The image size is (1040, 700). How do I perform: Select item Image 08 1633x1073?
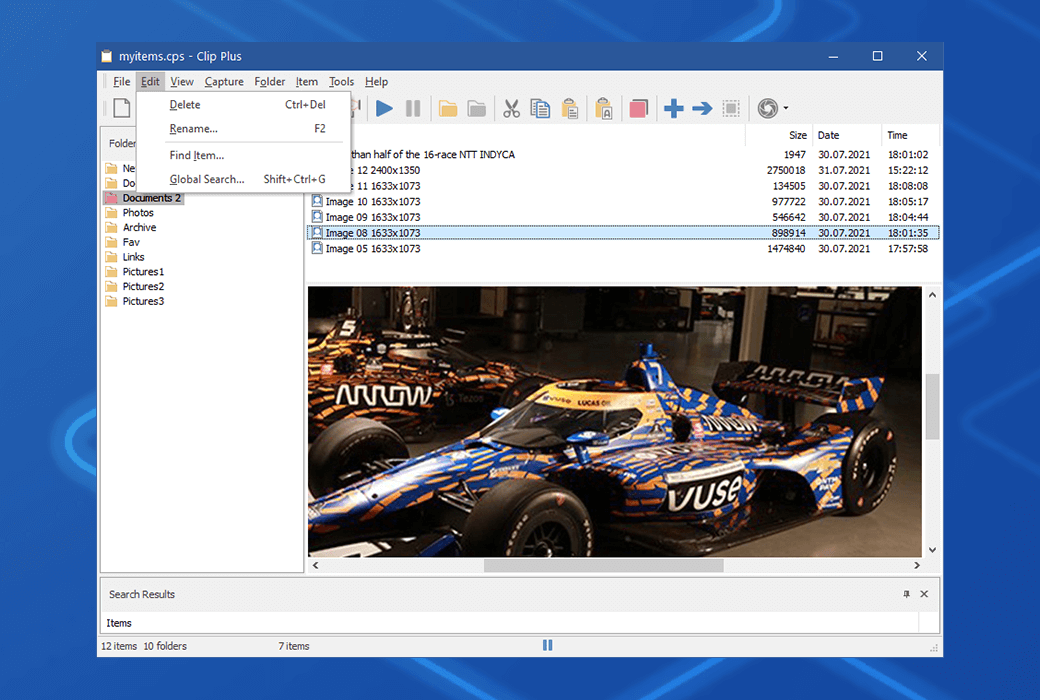click(x=623, y=233)
